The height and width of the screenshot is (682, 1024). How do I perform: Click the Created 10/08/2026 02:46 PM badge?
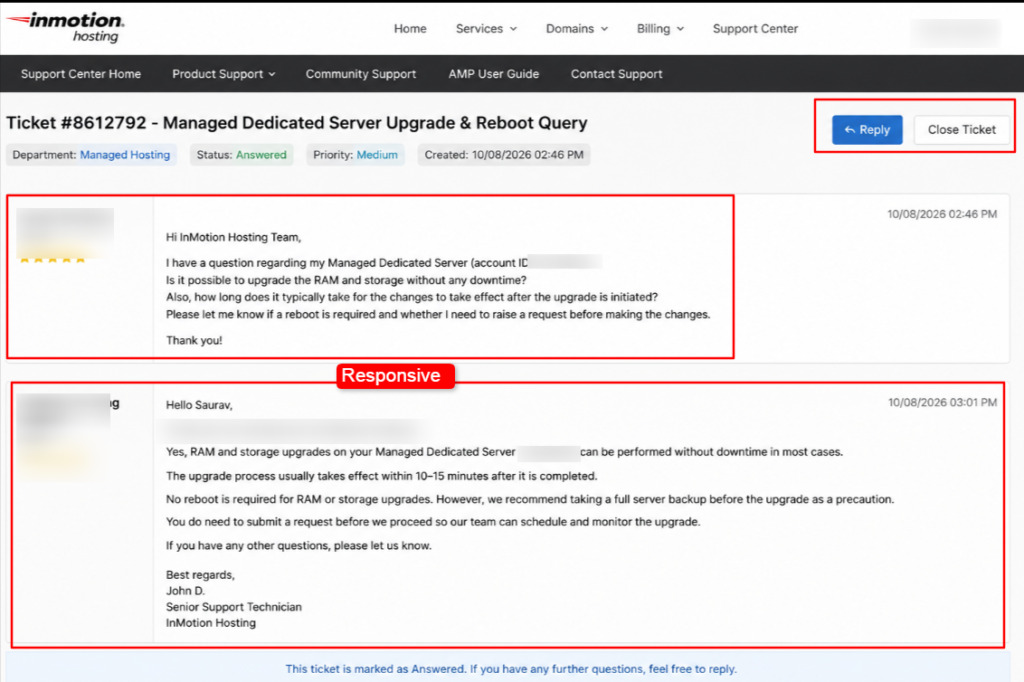(504, 155)
